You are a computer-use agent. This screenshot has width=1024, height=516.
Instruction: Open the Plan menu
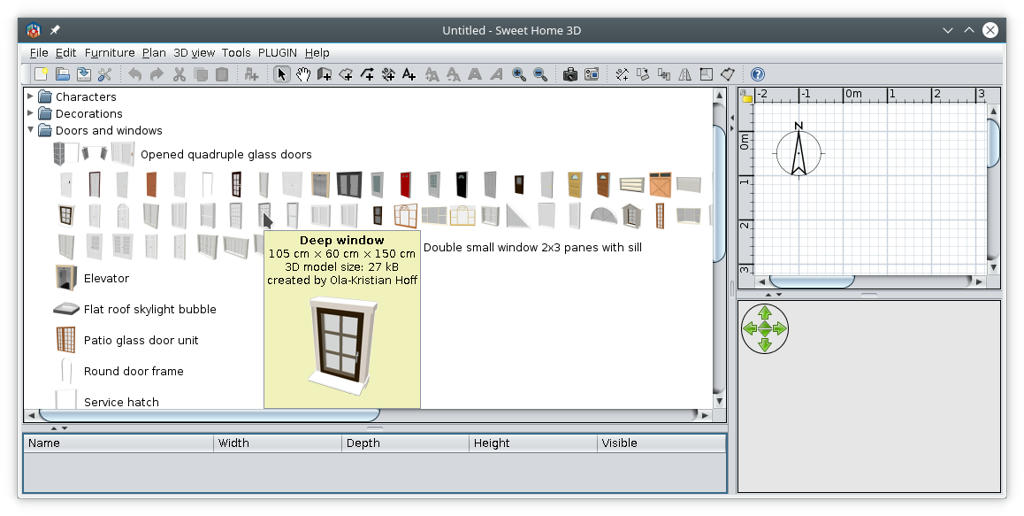(154, 53)
